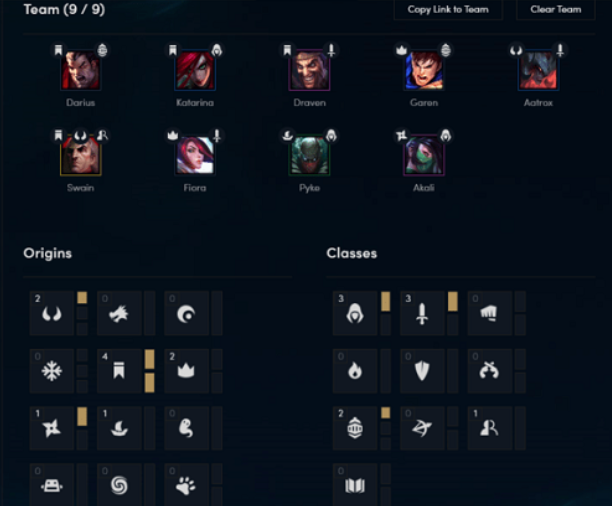Click the Noble crown origin icon
Screen dimensions: 612x506
pos(186,371)
